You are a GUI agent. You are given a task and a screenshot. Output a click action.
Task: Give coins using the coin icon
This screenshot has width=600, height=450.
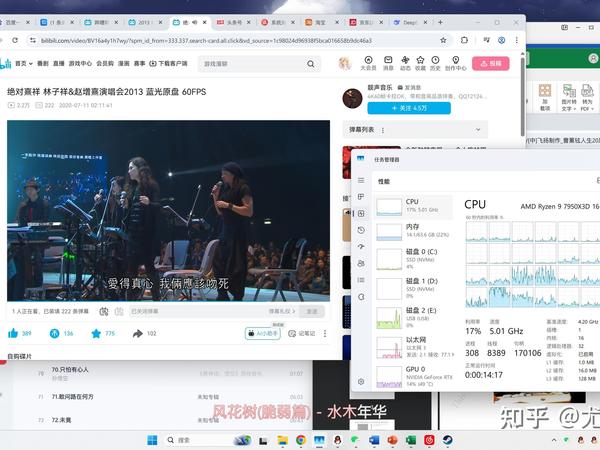(x=54, y=333)
